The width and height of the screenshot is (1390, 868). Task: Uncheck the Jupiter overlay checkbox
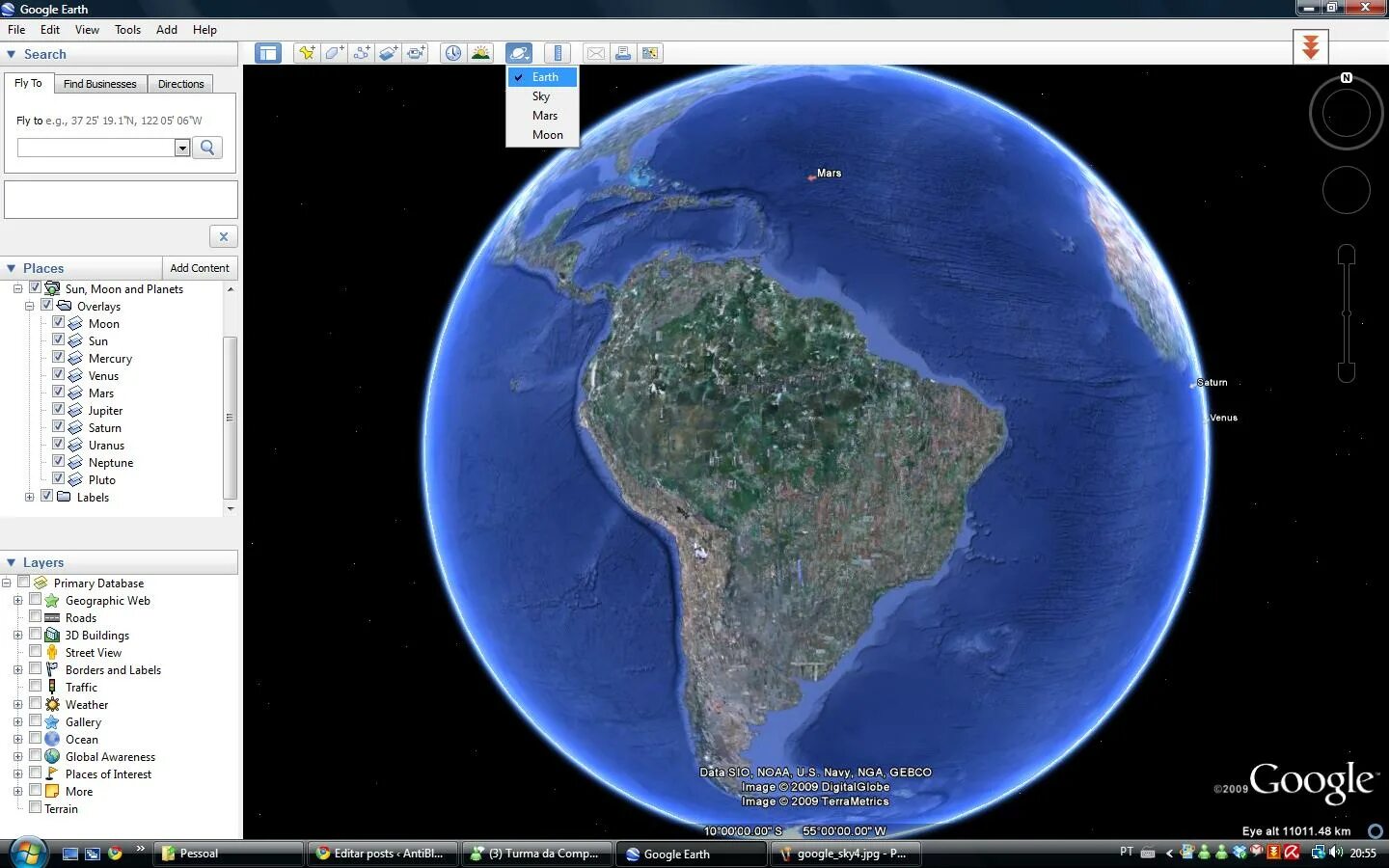58,409
